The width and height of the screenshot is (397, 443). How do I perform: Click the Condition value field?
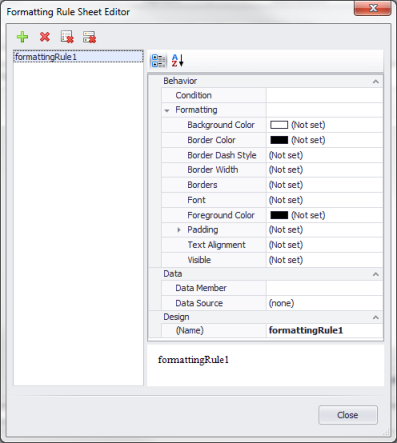(x=324, y=95)
